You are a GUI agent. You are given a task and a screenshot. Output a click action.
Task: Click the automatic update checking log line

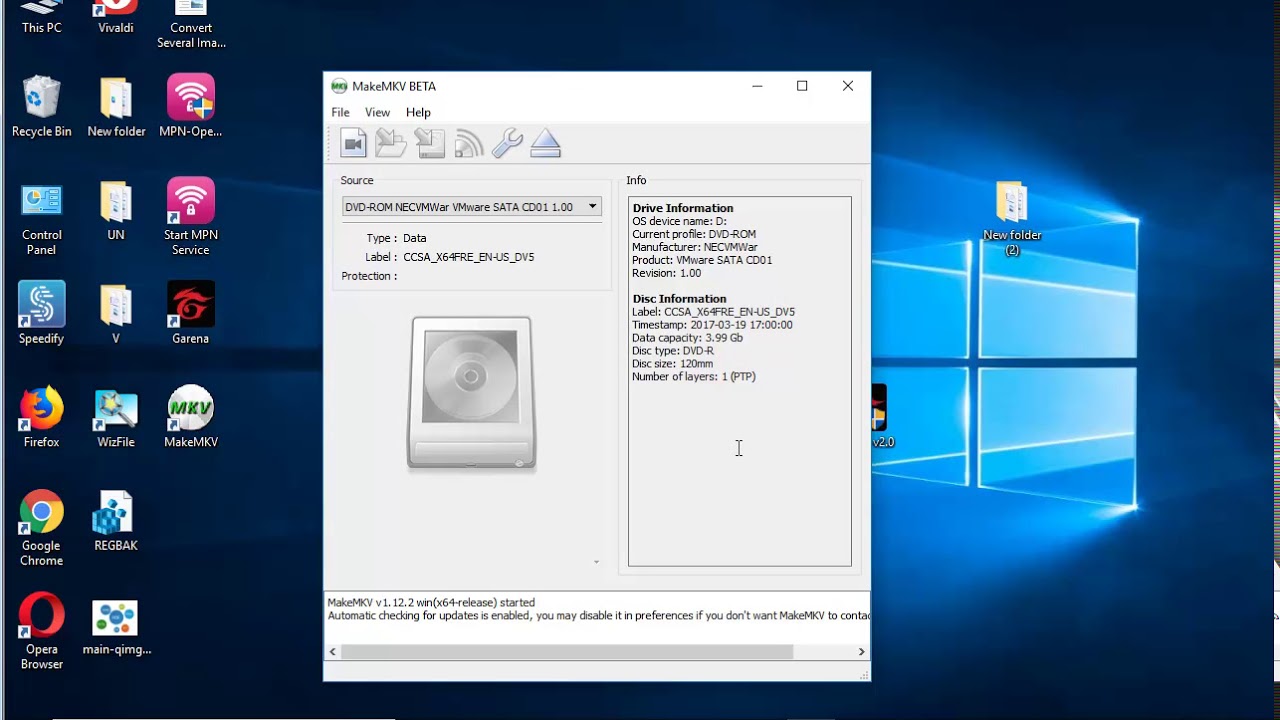click(x=598, y=616)
